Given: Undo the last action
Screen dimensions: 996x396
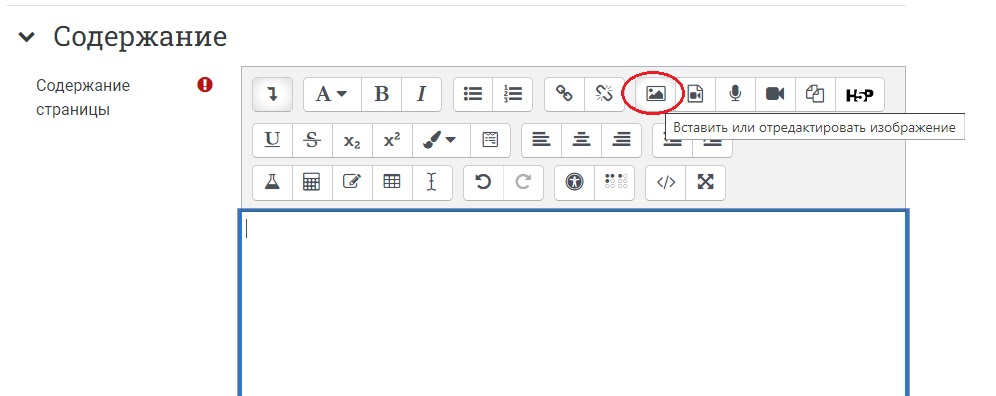Looking at the screenshot, I should [x=483, y=182].
